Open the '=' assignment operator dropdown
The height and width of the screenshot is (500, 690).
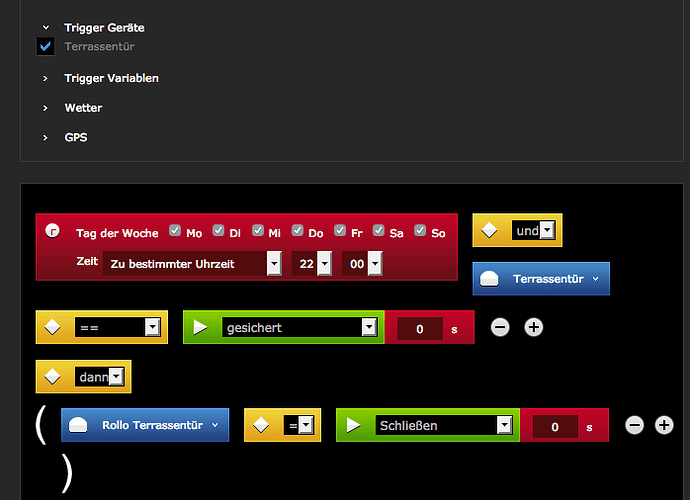point(298,425)
